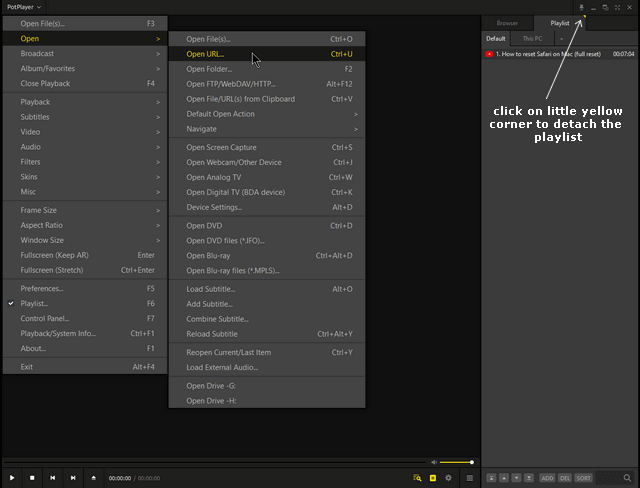Expand the Aspect Ratio submenu
Screen dimensions: 640x488
point(85,225)
